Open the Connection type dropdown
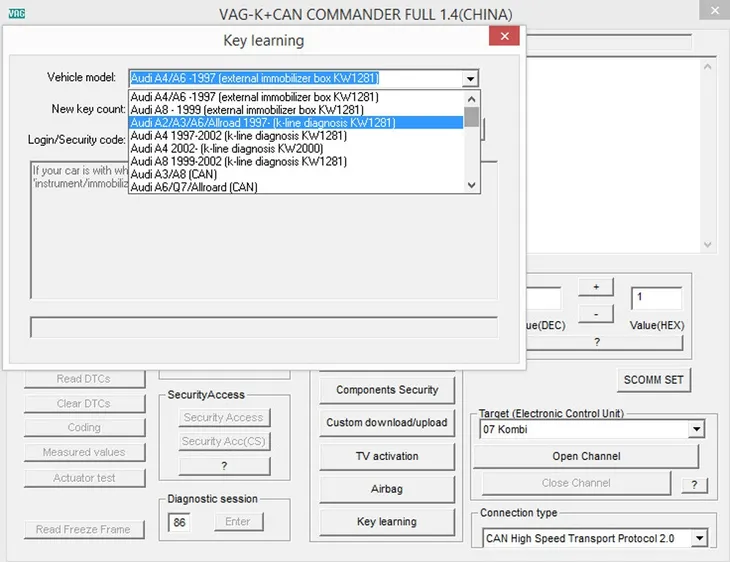Screen dimensions: 730x562 [699, 539]
